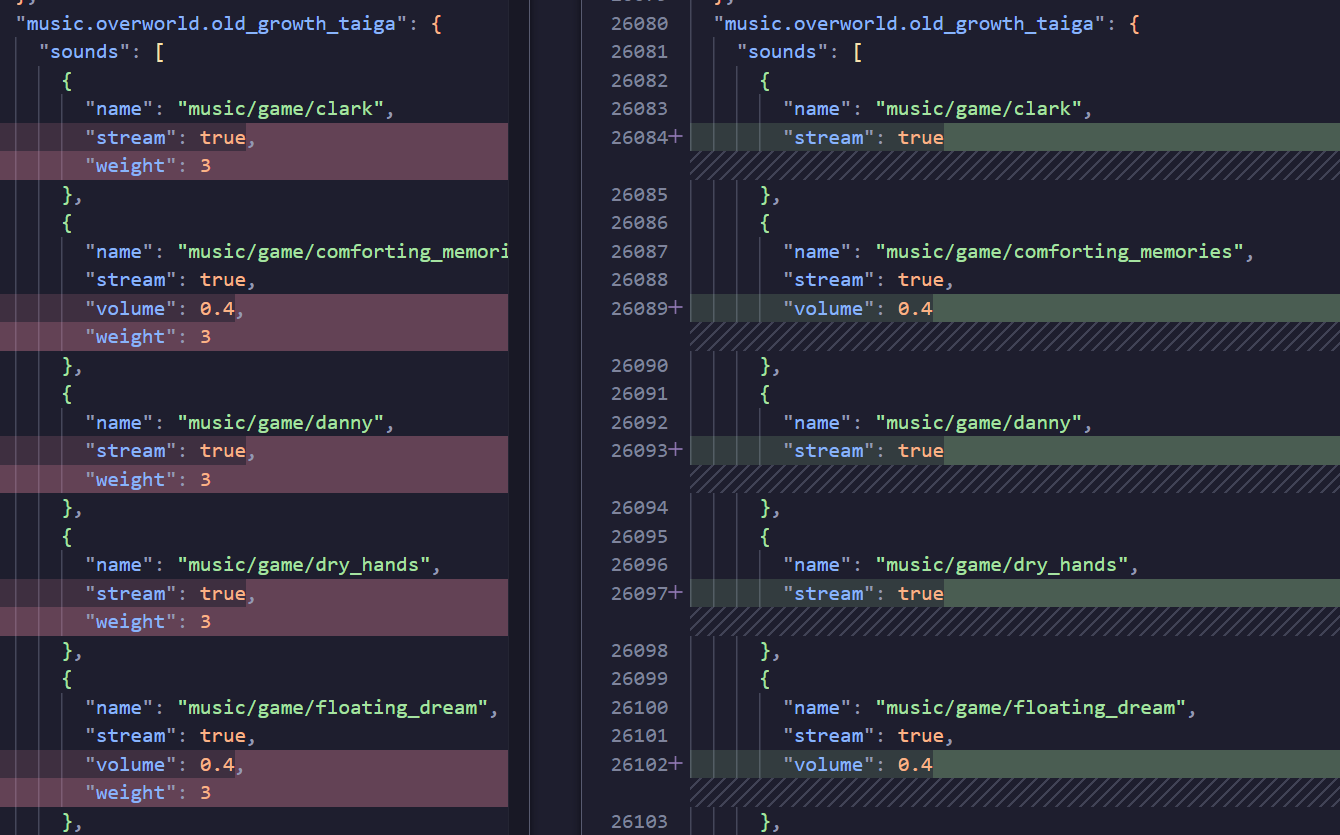Click "music/game/clark" value on line 26083
Viewport: 1340px width, 835px height.
pyautogui.click(x=979, y=109)
